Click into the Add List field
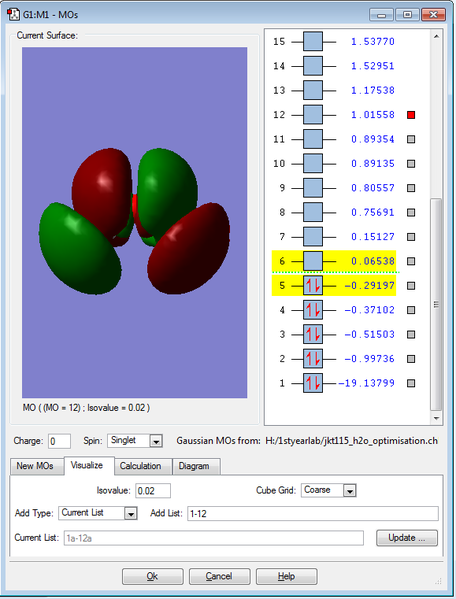Viewport: 456px width, 599px height. point(313,513)
